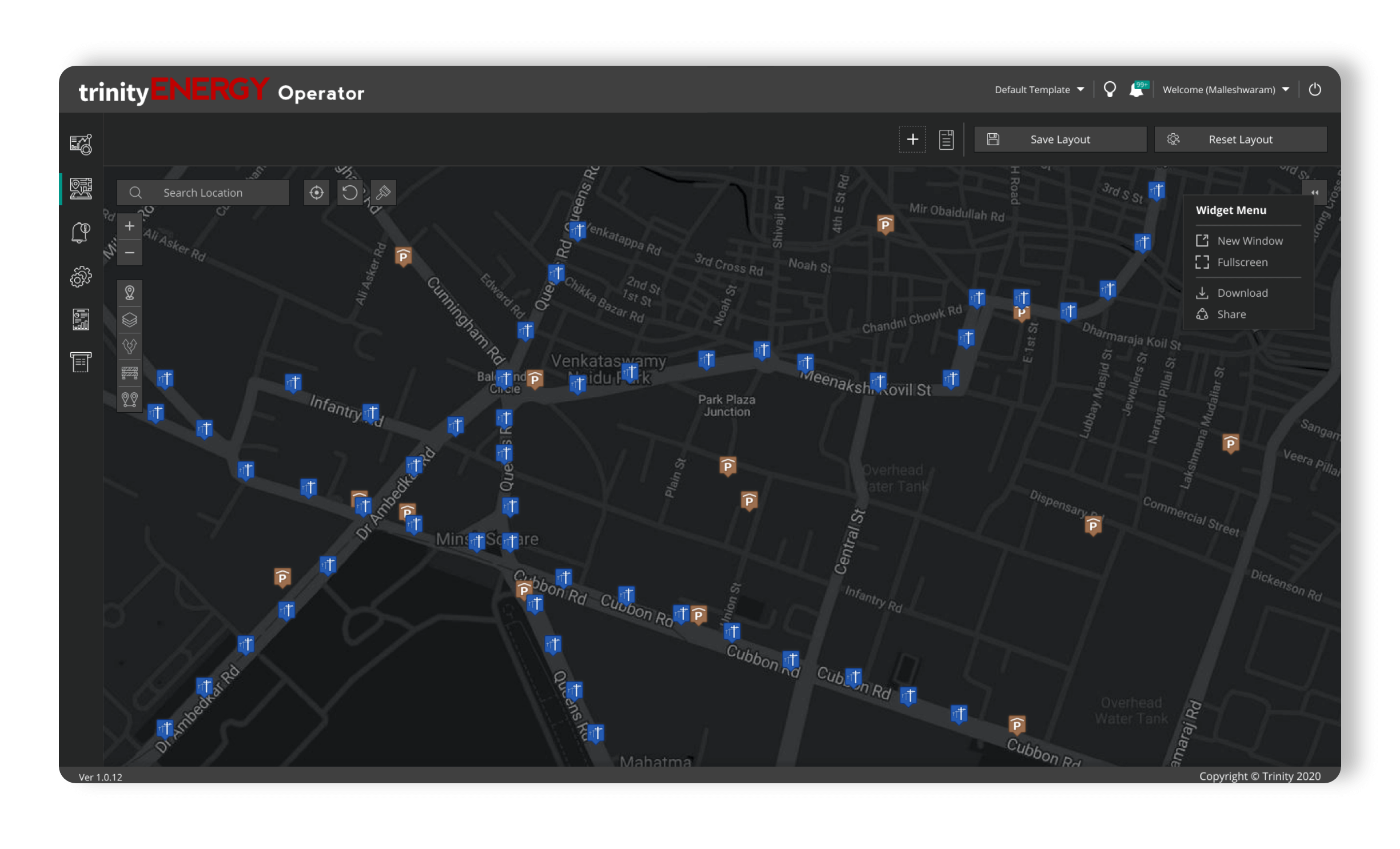The height and width of the screenshot is (849, 1400).
Task: Open the map view sidebar icon
Action: tap(81, 188)
